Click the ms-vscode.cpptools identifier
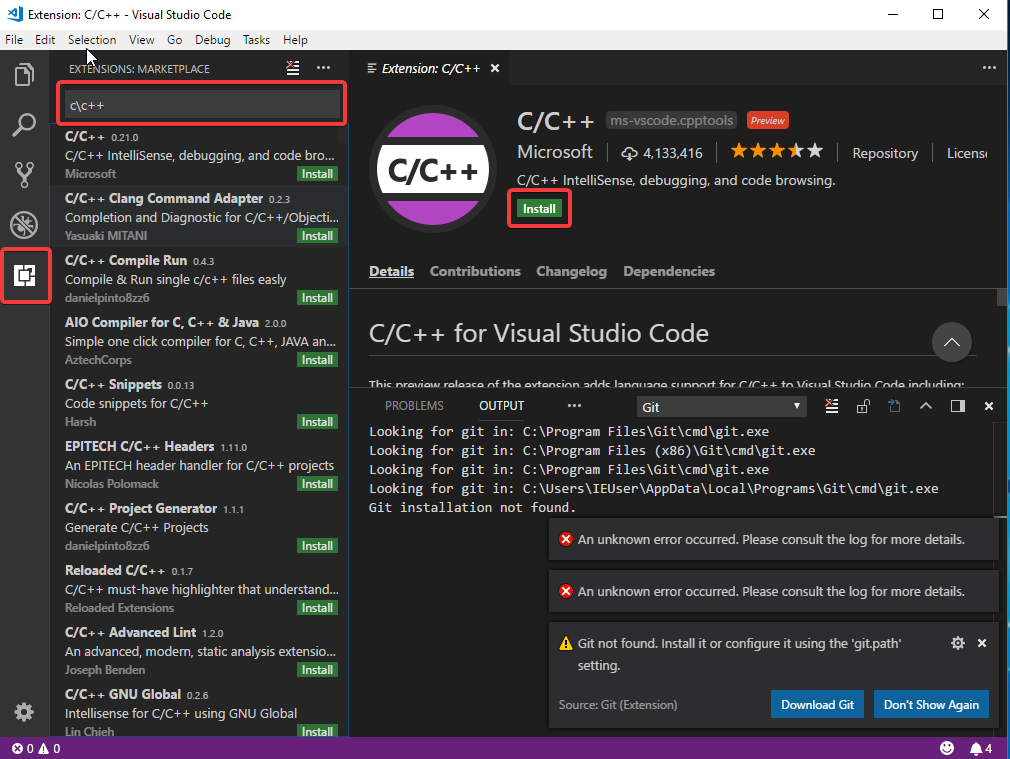 pyautogui.click(x=671, y=120)
